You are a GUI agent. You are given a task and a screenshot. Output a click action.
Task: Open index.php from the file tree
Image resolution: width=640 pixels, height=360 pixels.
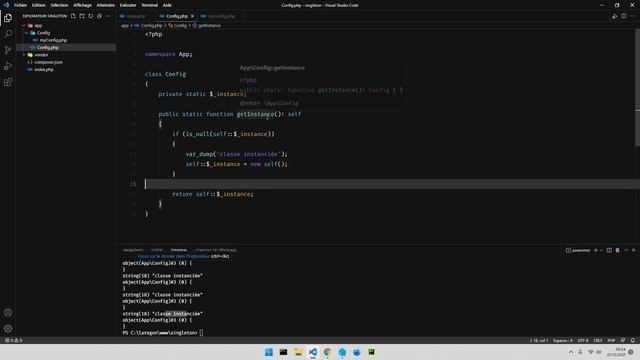coord(65,69)
